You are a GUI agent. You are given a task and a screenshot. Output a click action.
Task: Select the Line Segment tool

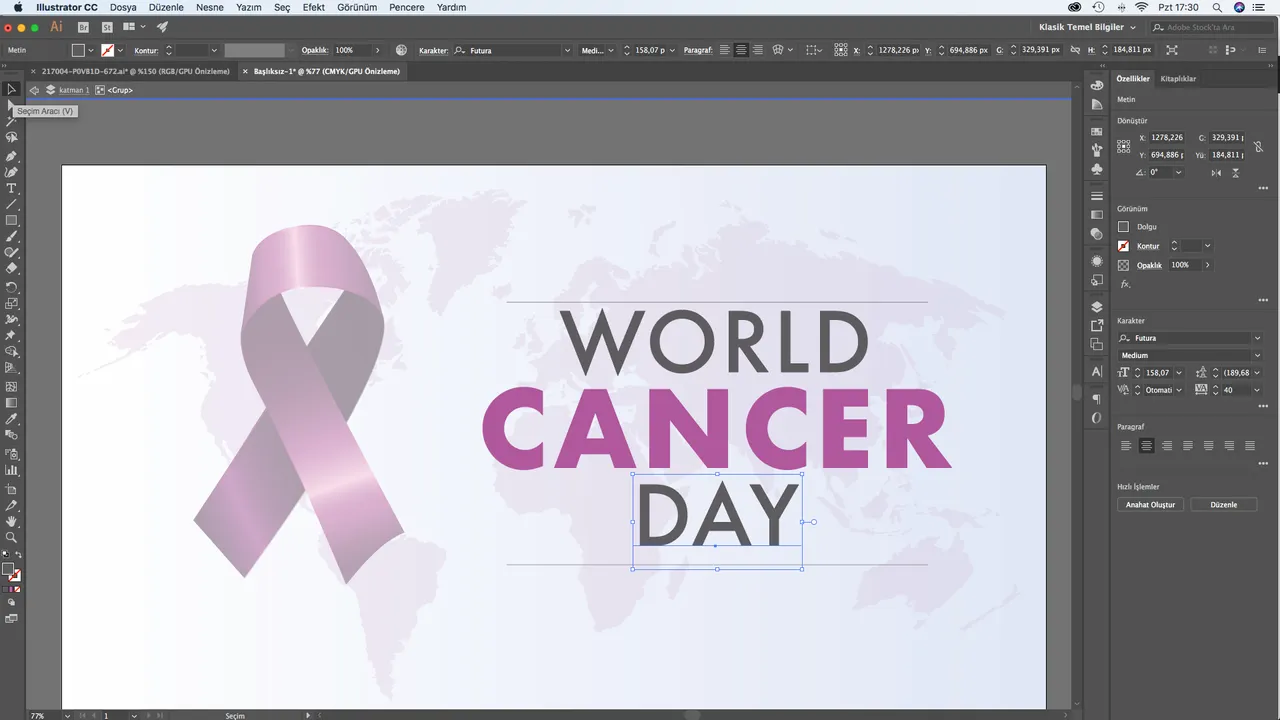pyautogui.click(x=12, y=204)
